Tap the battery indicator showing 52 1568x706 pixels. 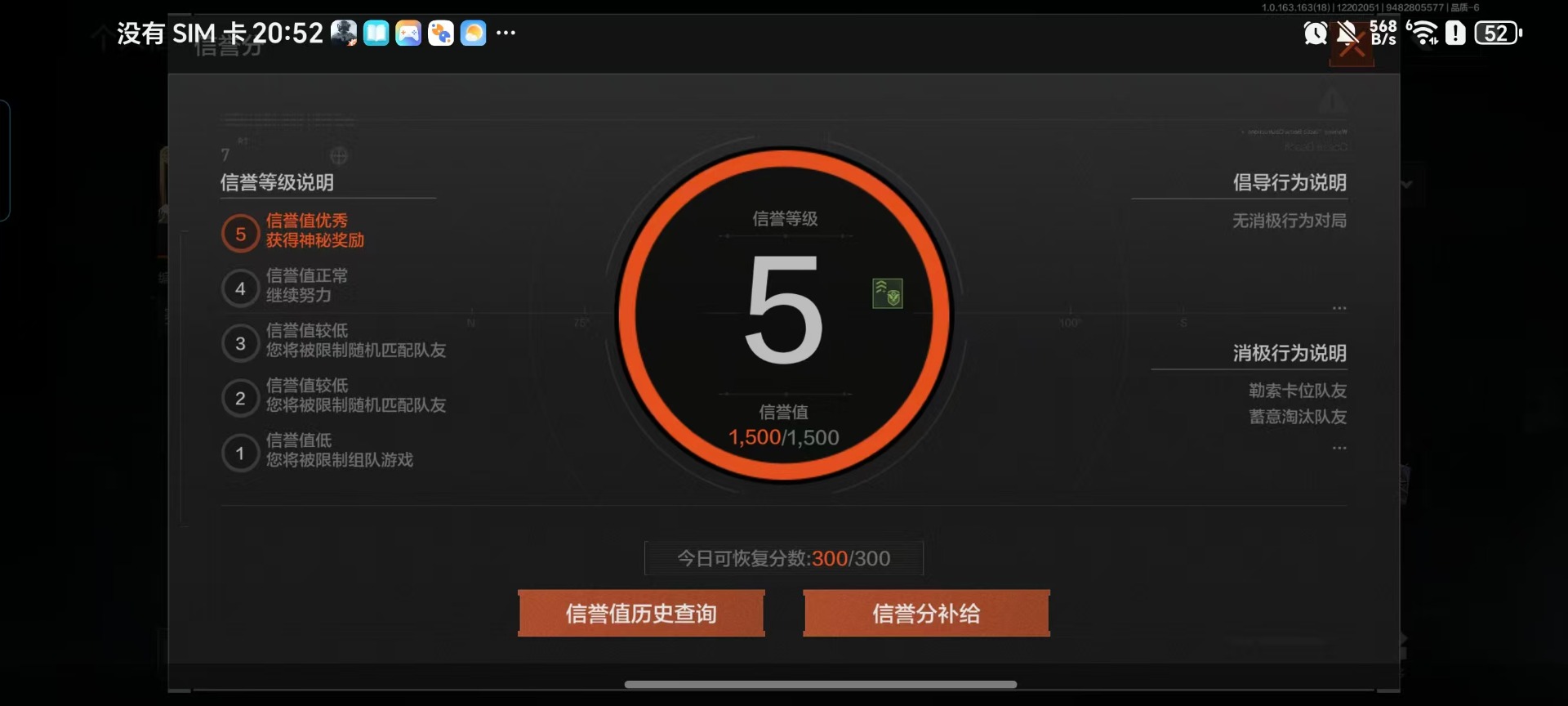[1499, 33]
